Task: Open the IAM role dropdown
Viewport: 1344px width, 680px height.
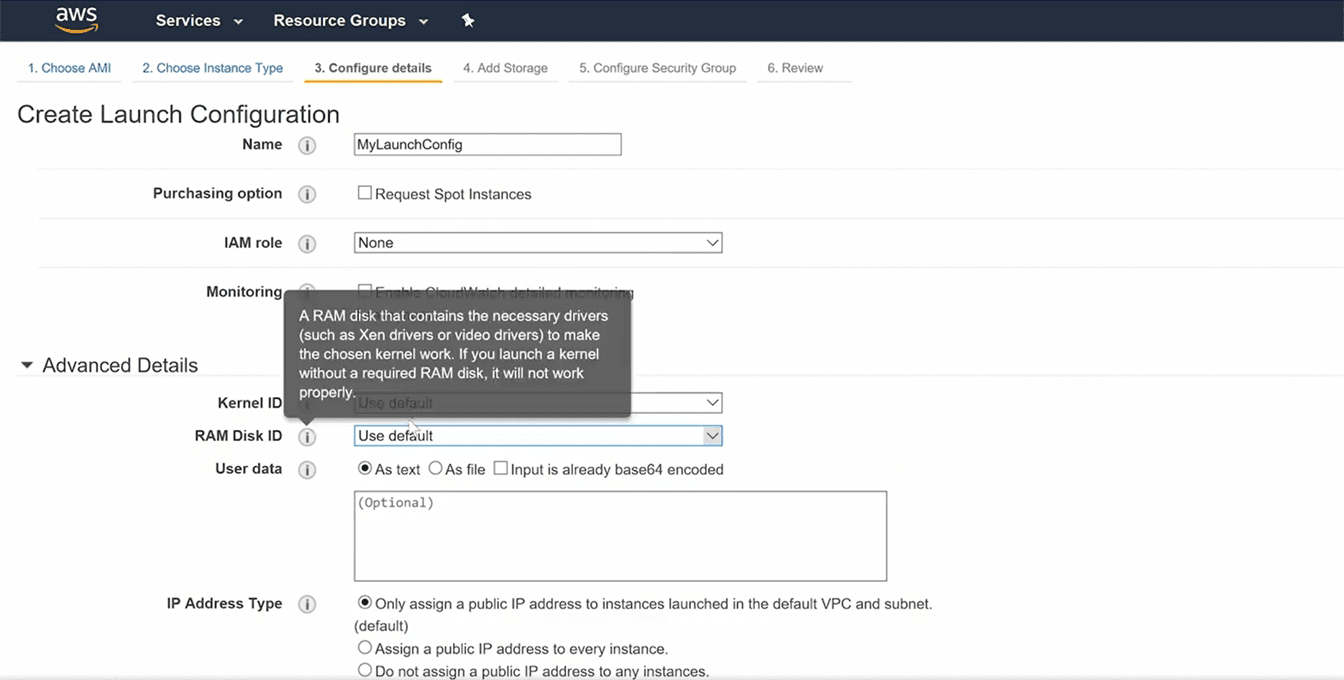Action: pyautogui.click(x=538, y=243)
